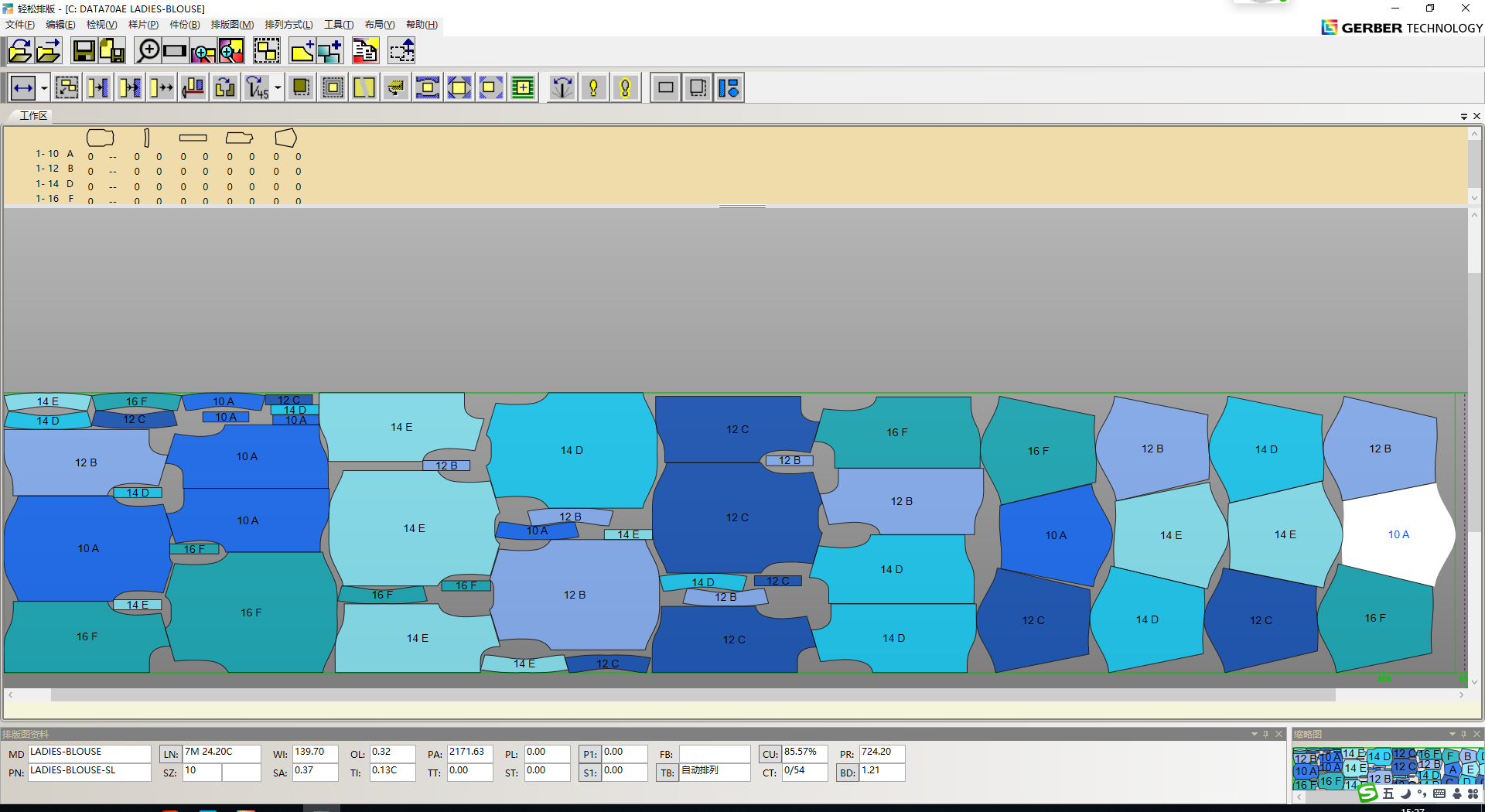Click the add new piece icon
The image size is (1485, 812).
(x=302, y=51)
